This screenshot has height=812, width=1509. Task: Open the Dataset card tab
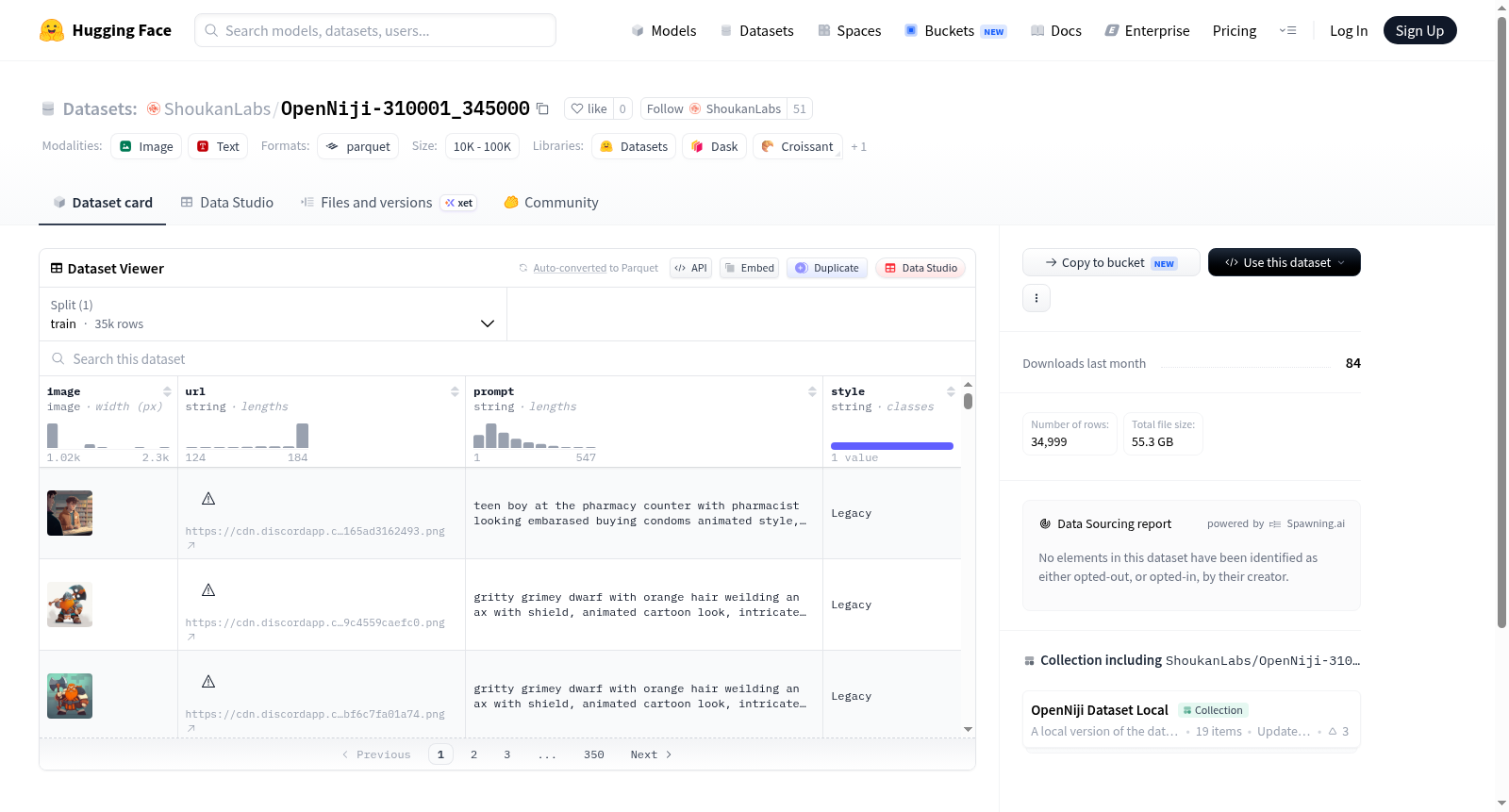102,202
